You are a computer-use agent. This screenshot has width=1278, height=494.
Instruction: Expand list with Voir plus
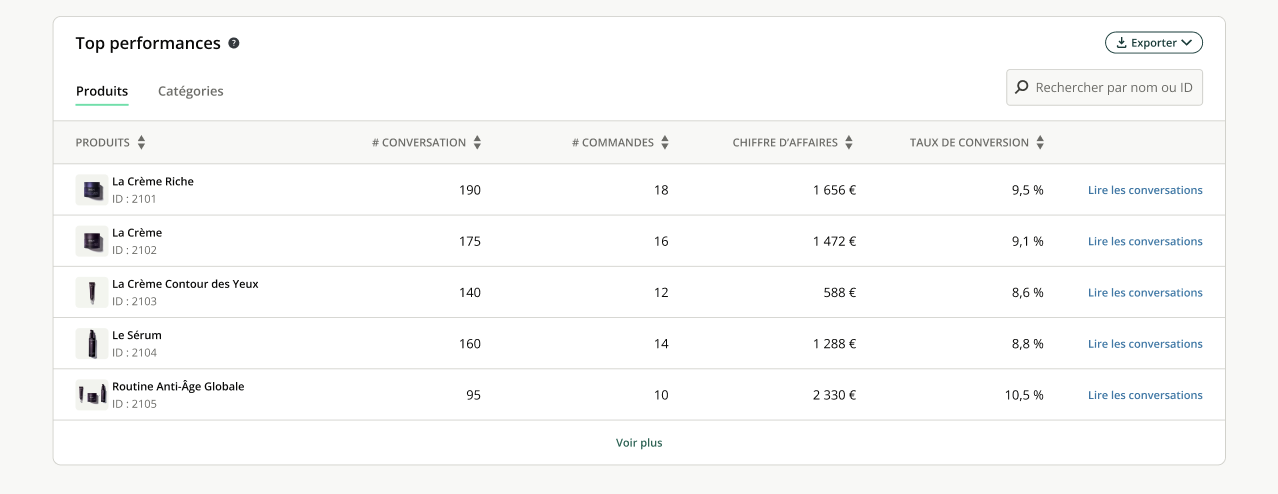pos(639,443)
